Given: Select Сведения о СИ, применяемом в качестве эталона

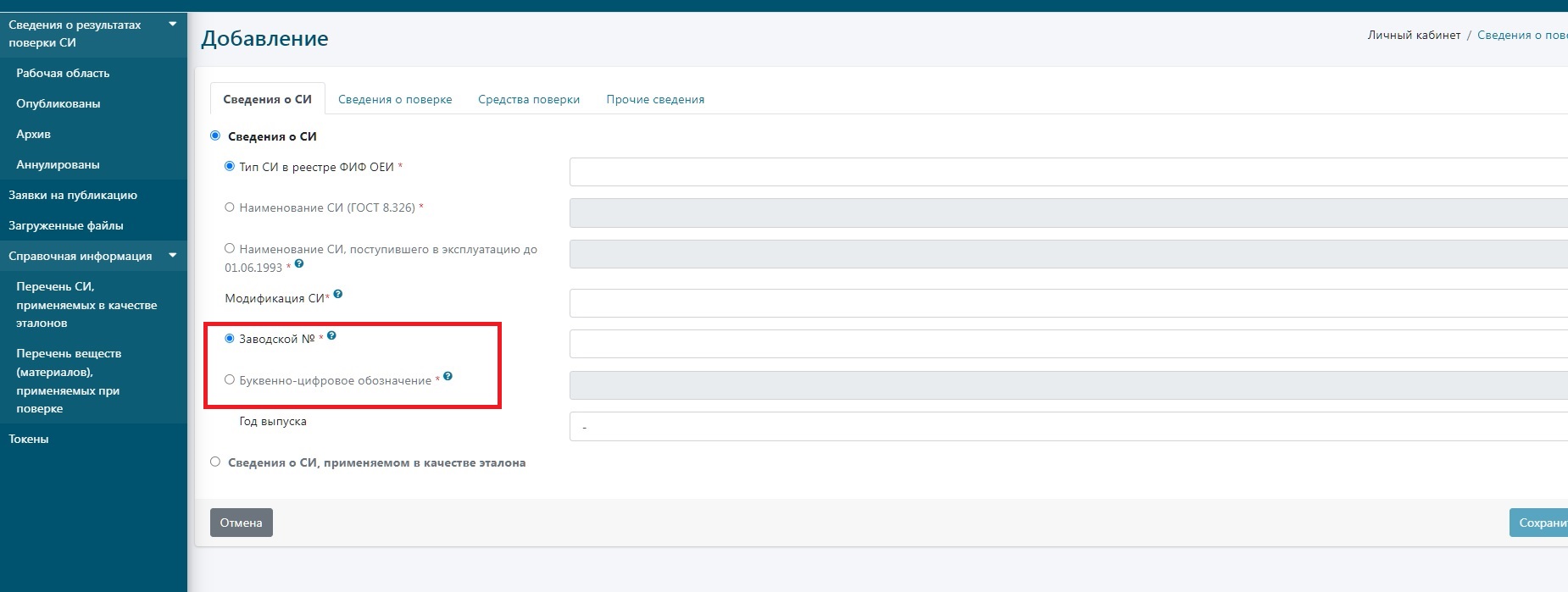Looking at the screenshot, I should [215, 462].
